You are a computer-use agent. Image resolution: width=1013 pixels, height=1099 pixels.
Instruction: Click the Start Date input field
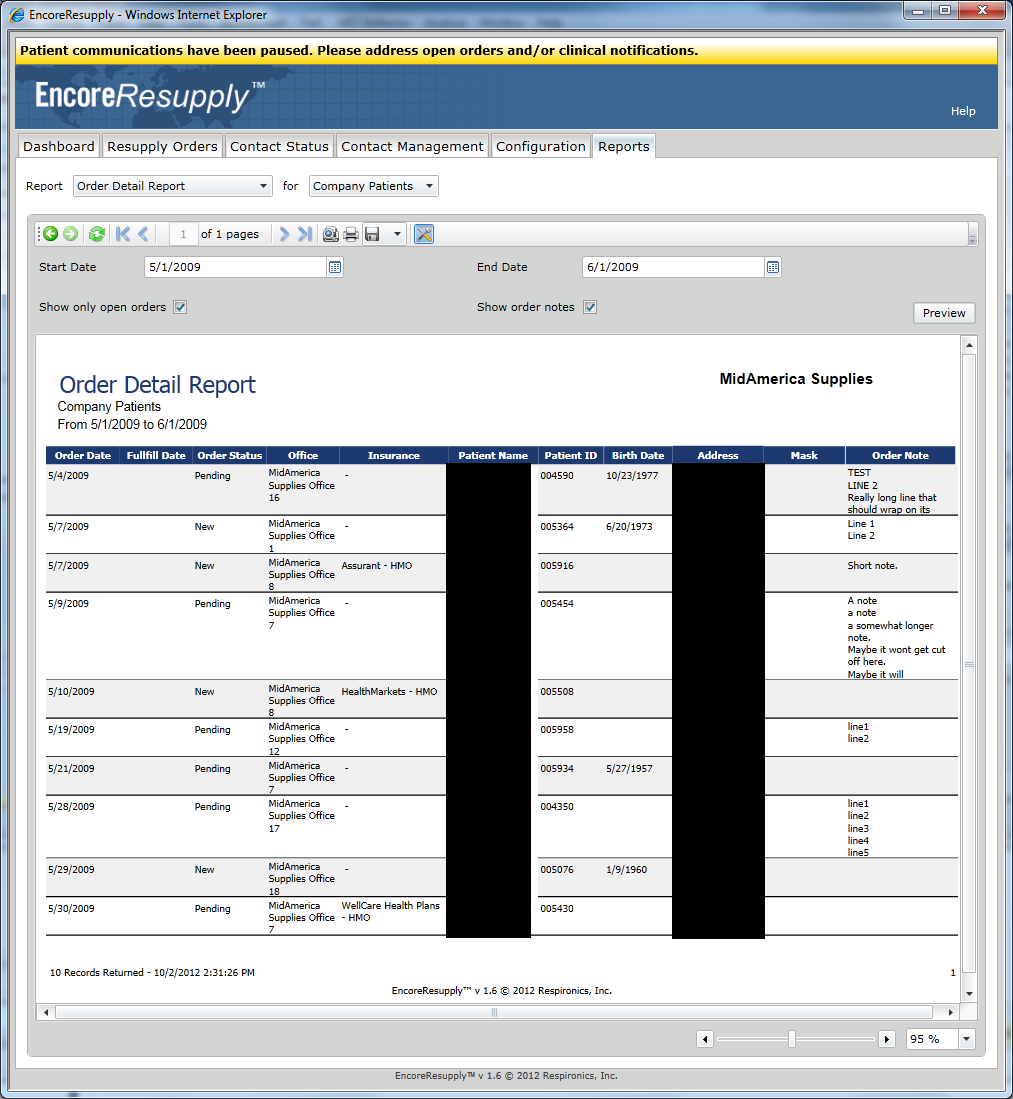[236, 267]
